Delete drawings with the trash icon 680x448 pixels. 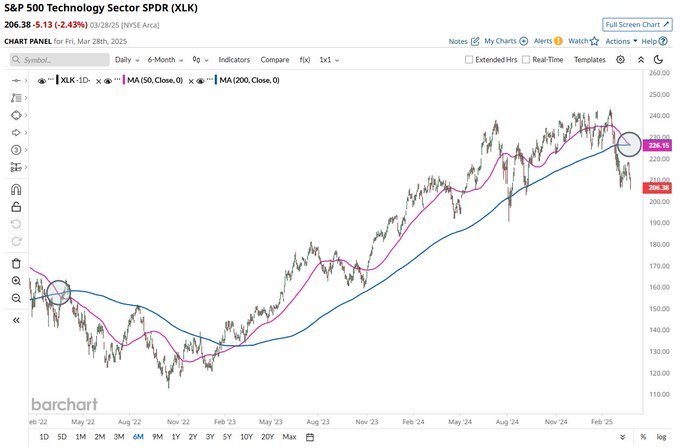tap(16, 263)
